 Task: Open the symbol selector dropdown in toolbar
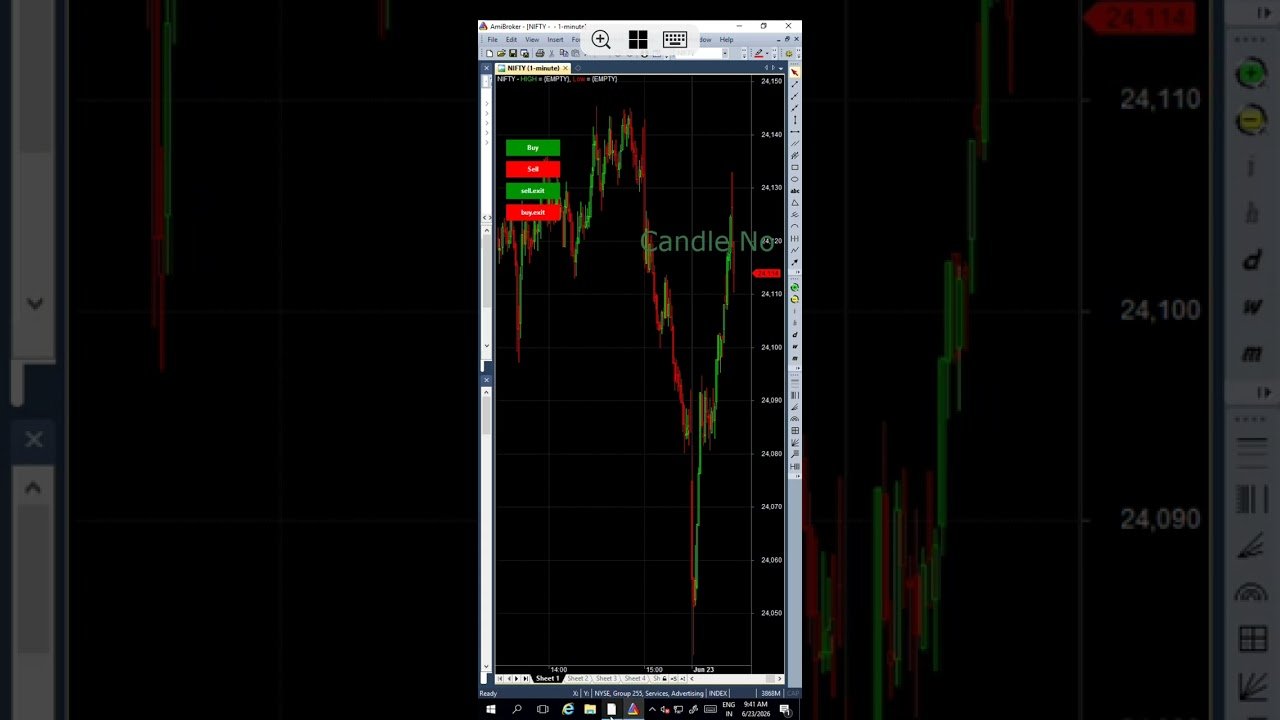[725, 53]
